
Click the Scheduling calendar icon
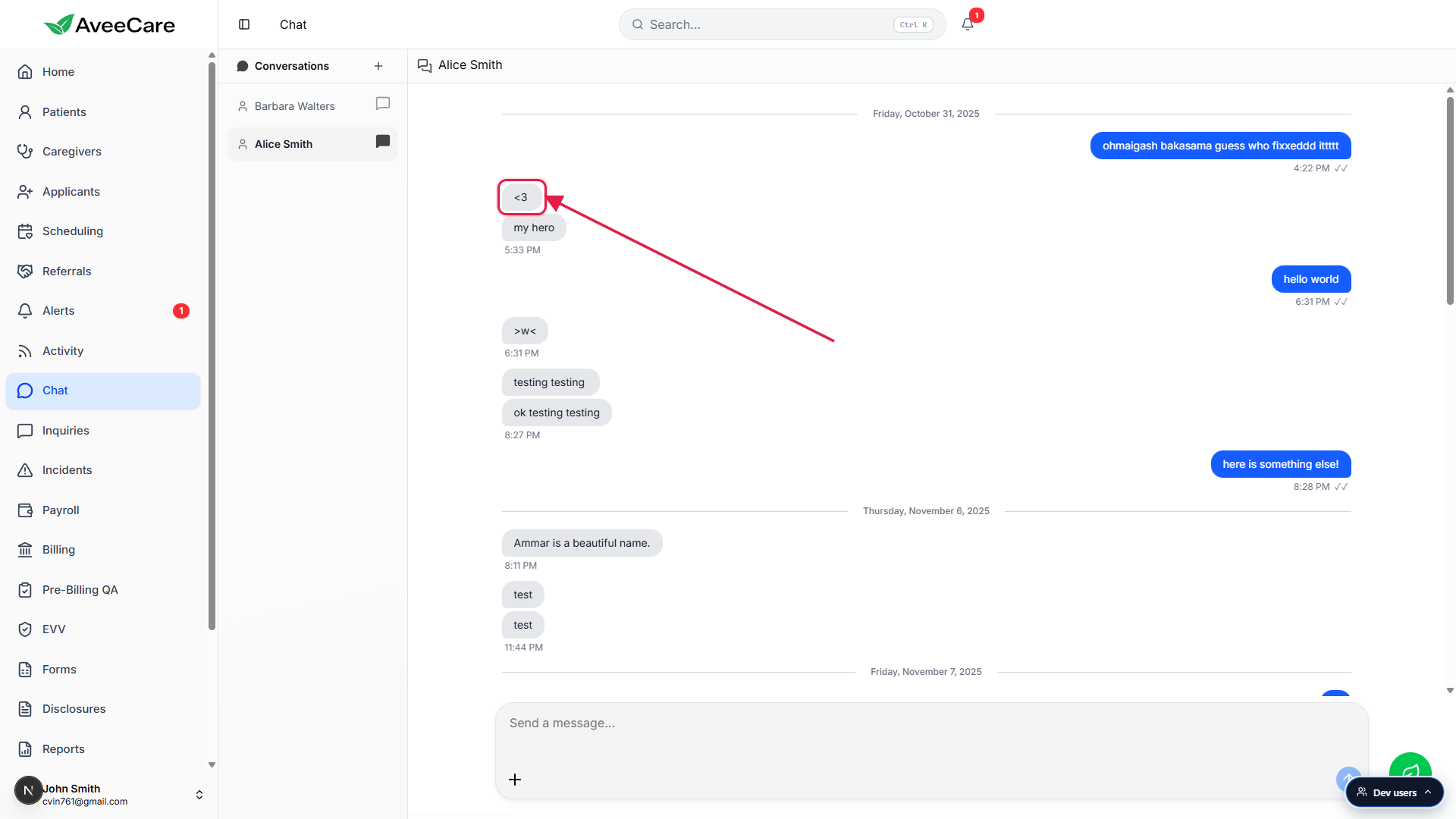click(25, 231)
